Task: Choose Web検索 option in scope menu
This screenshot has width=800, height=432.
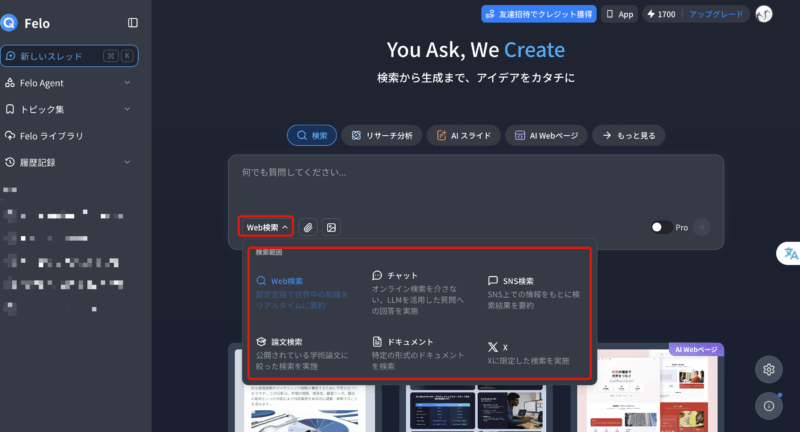Action: tap(302, 293)
